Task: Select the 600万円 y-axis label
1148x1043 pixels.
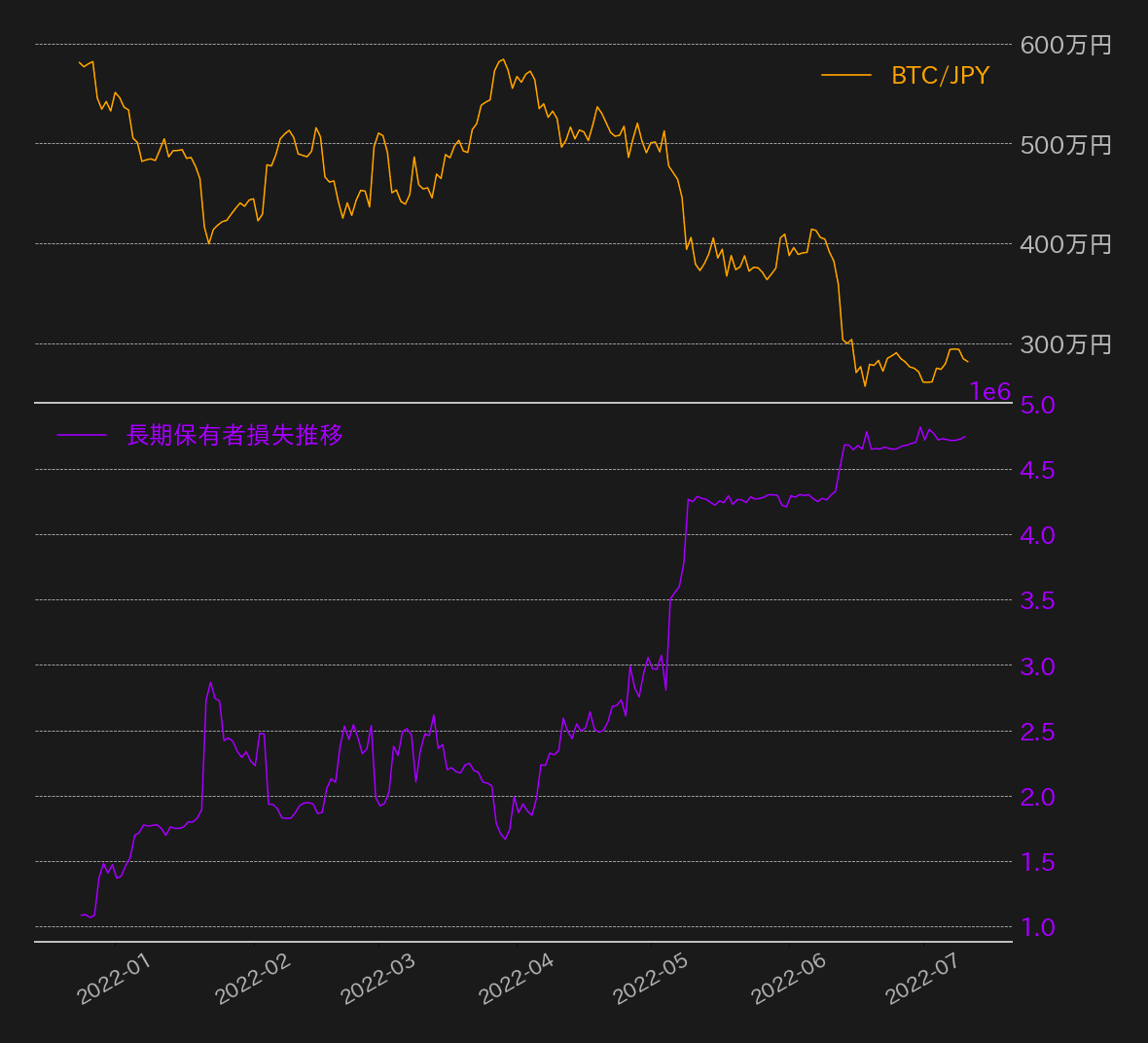Action: 1065,45
